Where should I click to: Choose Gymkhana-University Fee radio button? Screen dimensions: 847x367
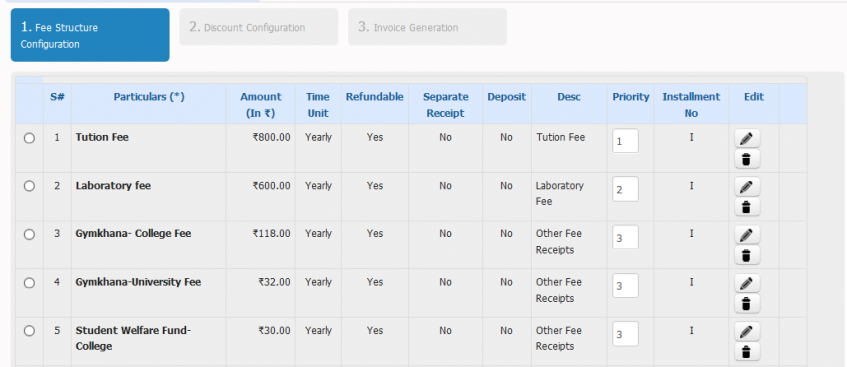[29, 282]
